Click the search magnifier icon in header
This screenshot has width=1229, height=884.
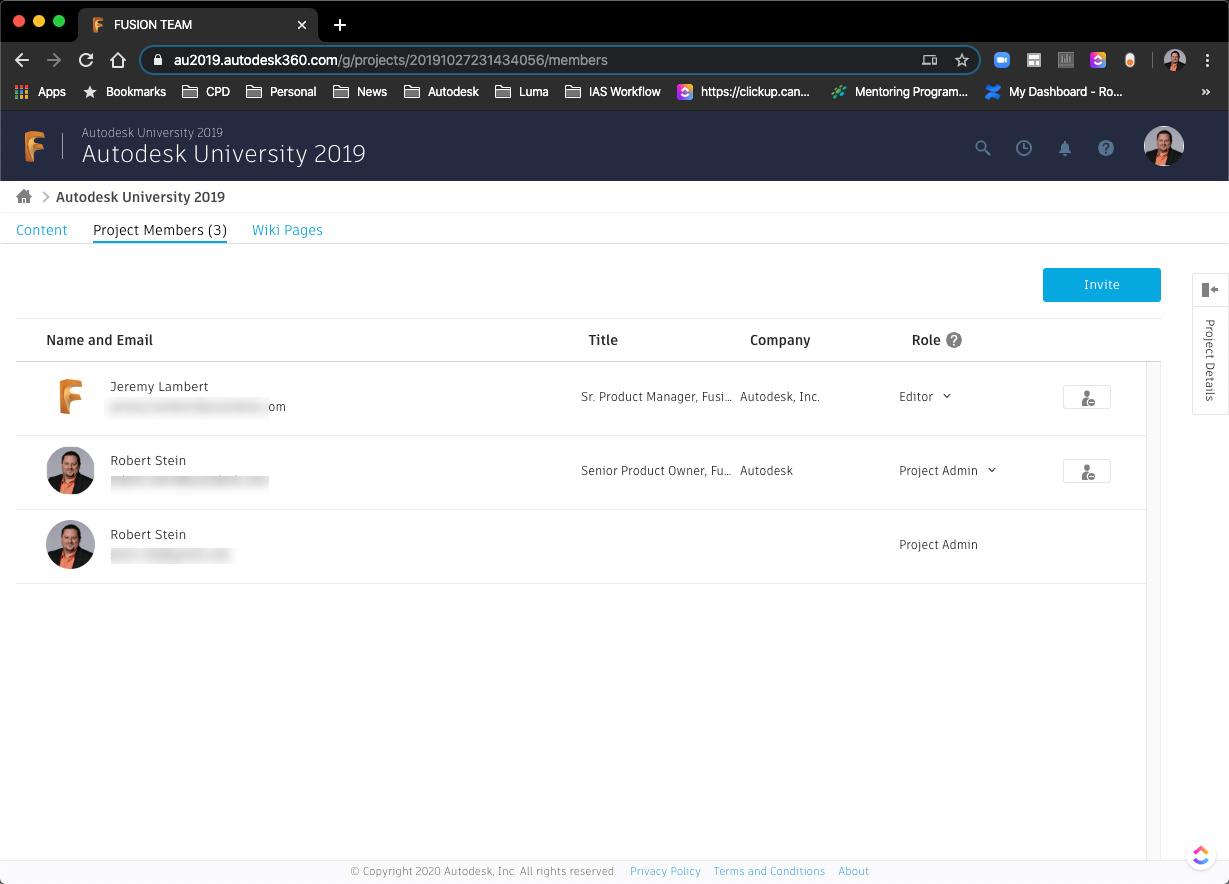tap(982, 148)
